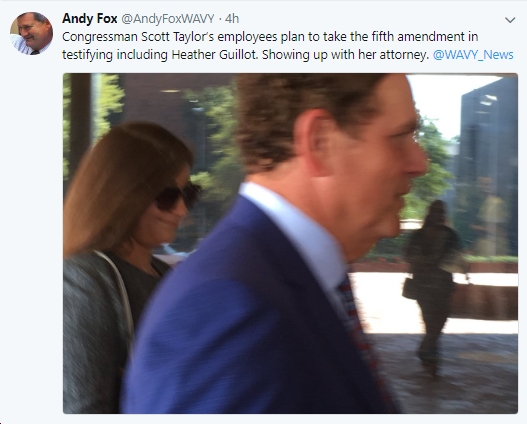Open the 4h tweet timestamp
Screen dimensions: 527x424
point(232,19)
